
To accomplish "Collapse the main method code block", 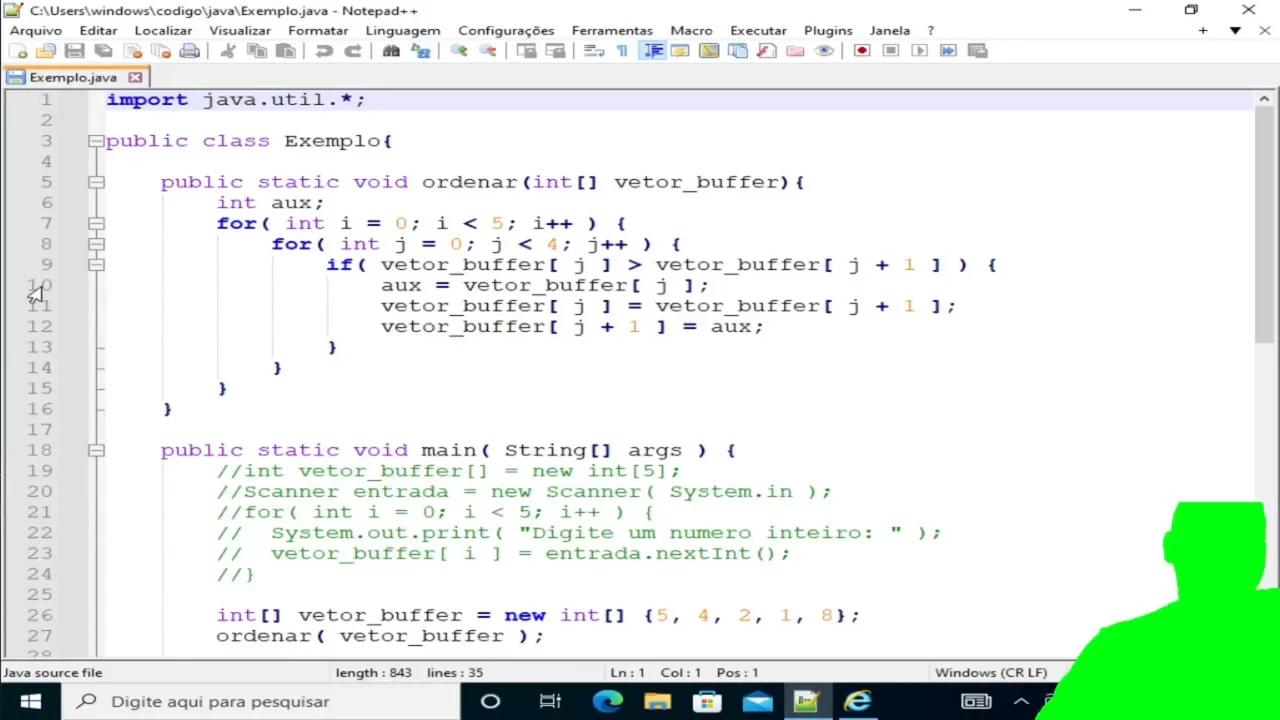I will coord(96,450).
